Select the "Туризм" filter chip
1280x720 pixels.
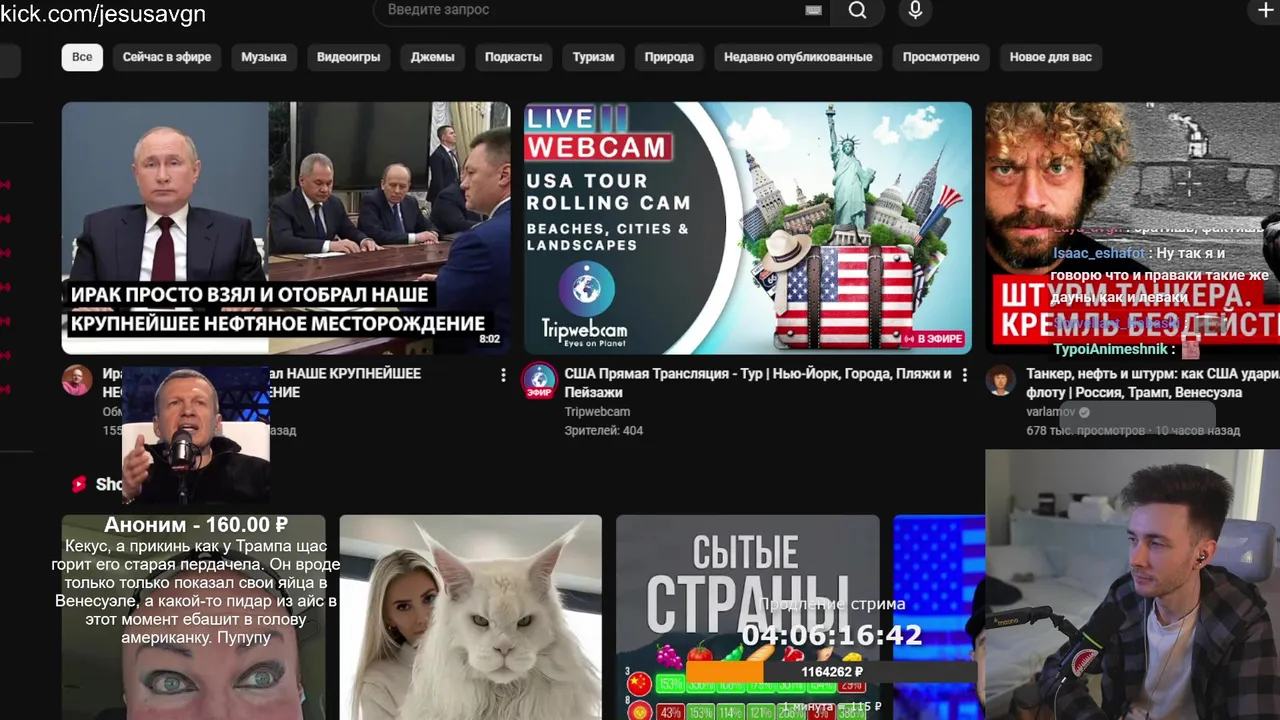tap(593, 57)
